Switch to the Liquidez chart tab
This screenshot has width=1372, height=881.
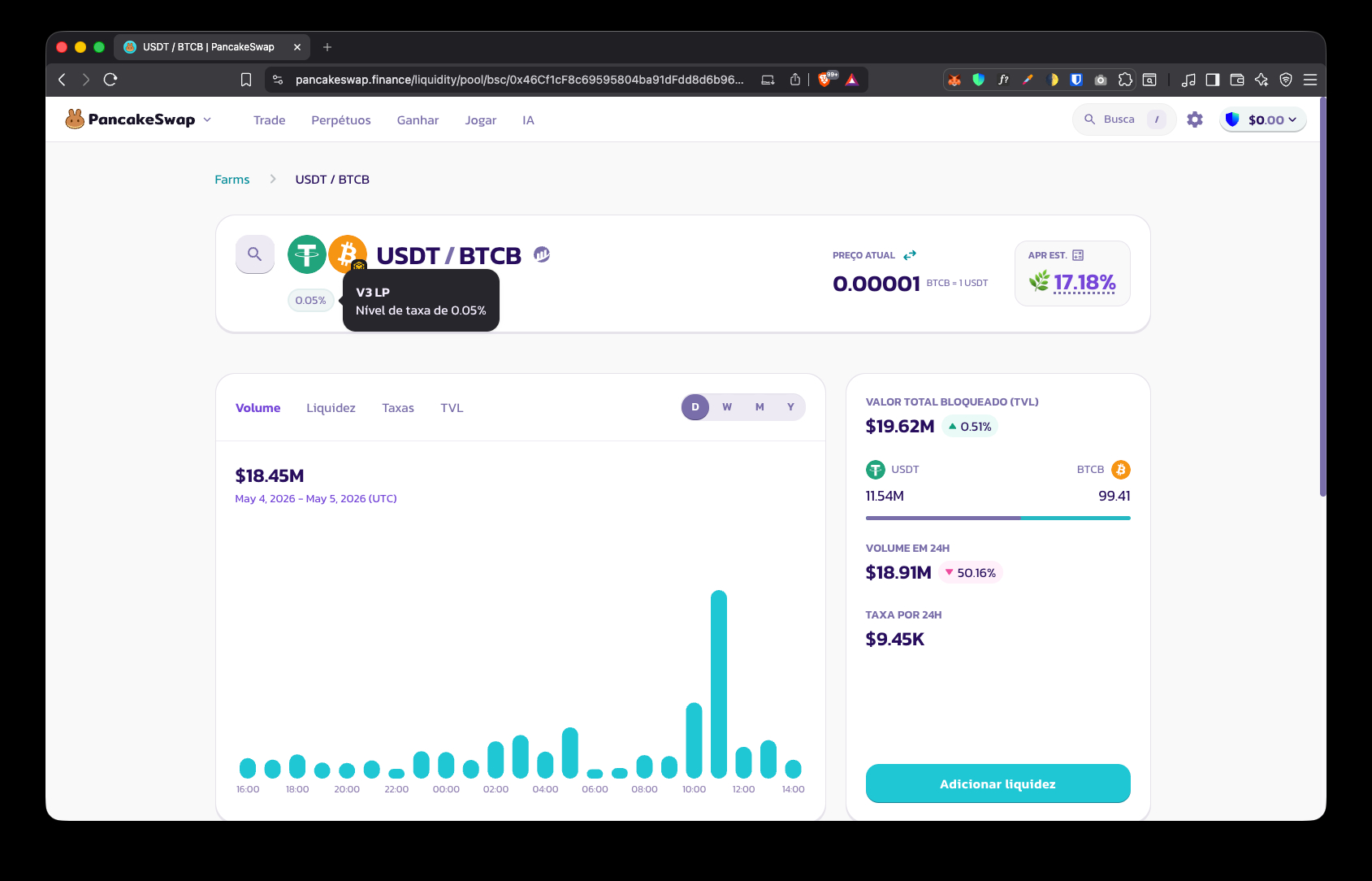pyautogui.click(x=331, y=408)
